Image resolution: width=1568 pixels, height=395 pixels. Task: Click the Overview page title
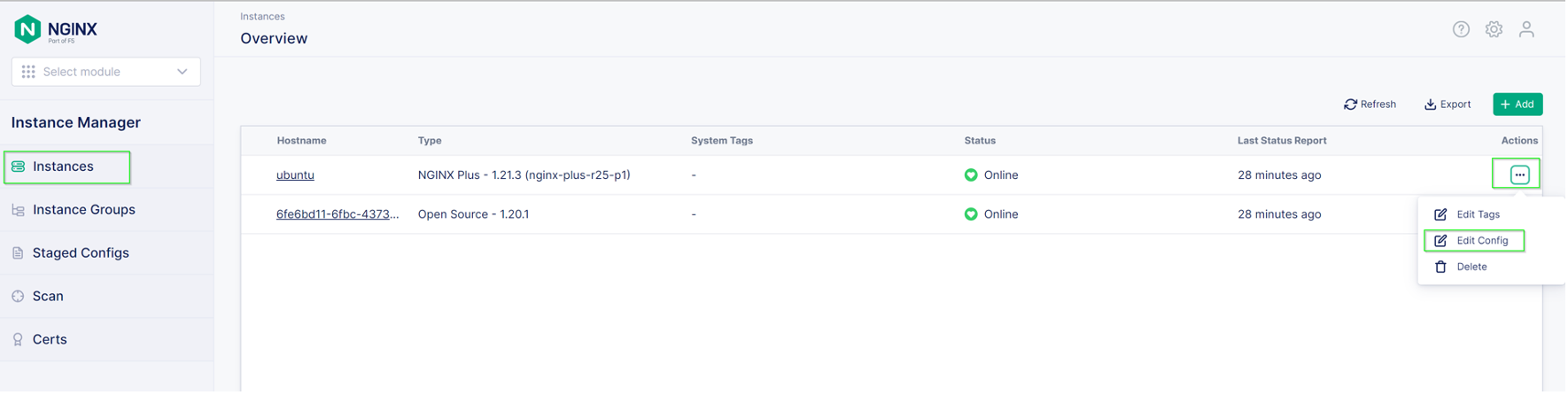tap(274, 39)
